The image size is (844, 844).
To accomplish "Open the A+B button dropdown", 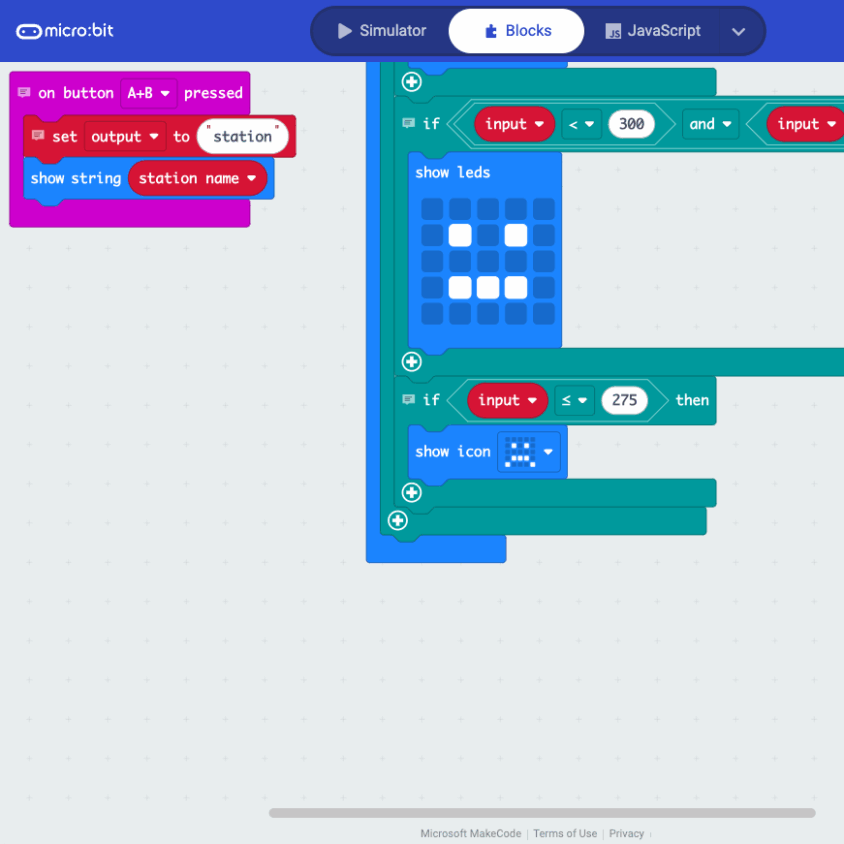I will click(x=148, y=93).
